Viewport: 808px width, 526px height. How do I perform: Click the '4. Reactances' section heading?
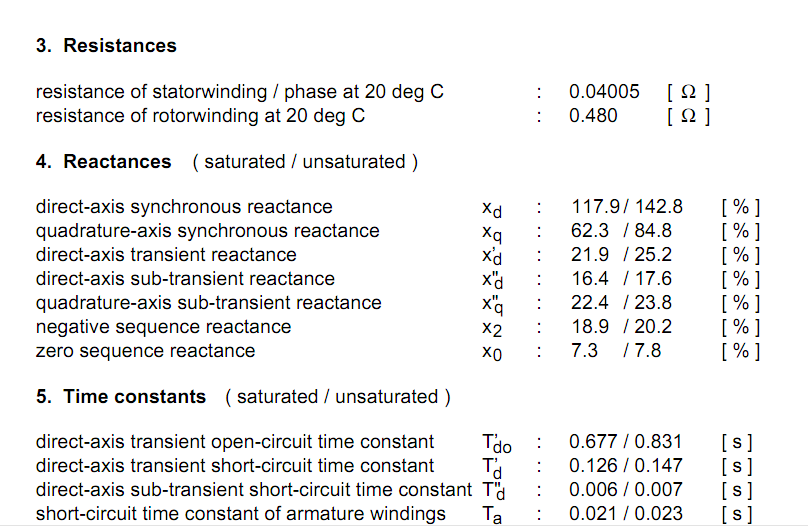point(103,161)
